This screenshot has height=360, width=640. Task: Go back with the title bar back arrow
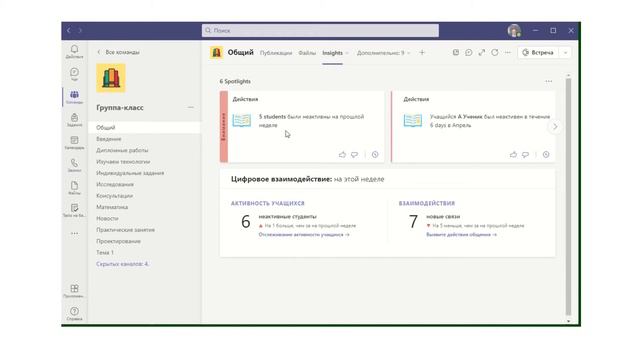[x=69, y=30]
